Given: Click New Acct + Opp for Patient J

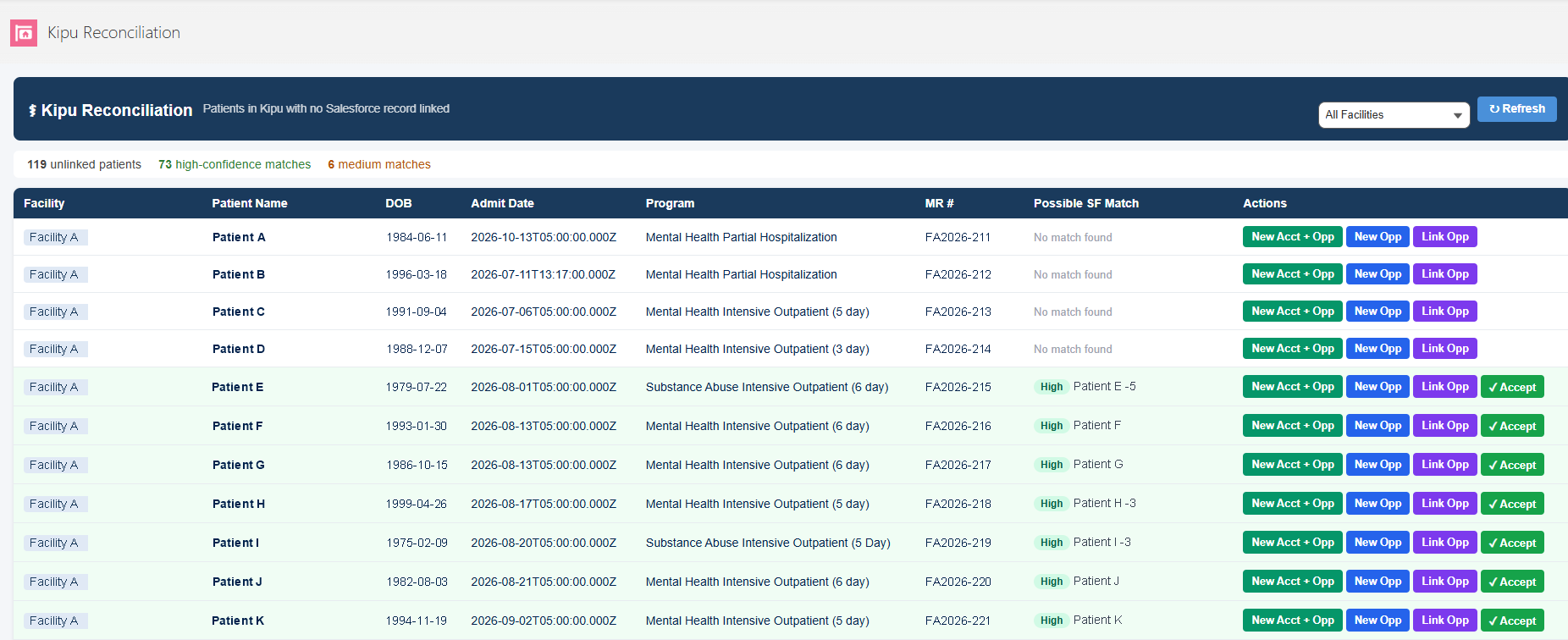Looking at the screenshot, I should click(x=1292, y=582).
